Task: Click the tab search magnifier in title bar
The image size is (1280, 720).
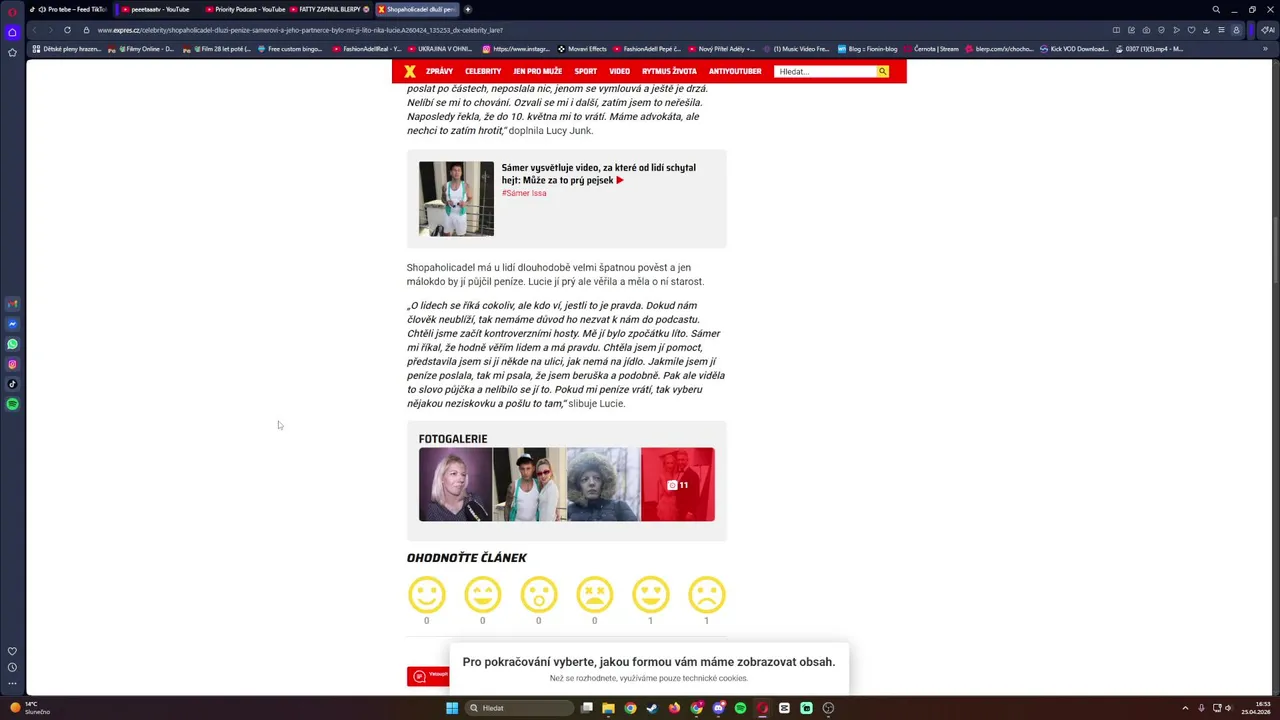Action: (1216, 9)
